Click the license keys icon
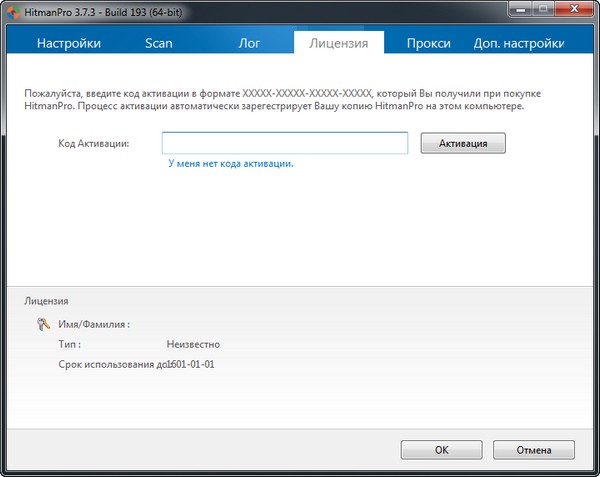Viewport: 600px width, 477px height. point(43,324)
